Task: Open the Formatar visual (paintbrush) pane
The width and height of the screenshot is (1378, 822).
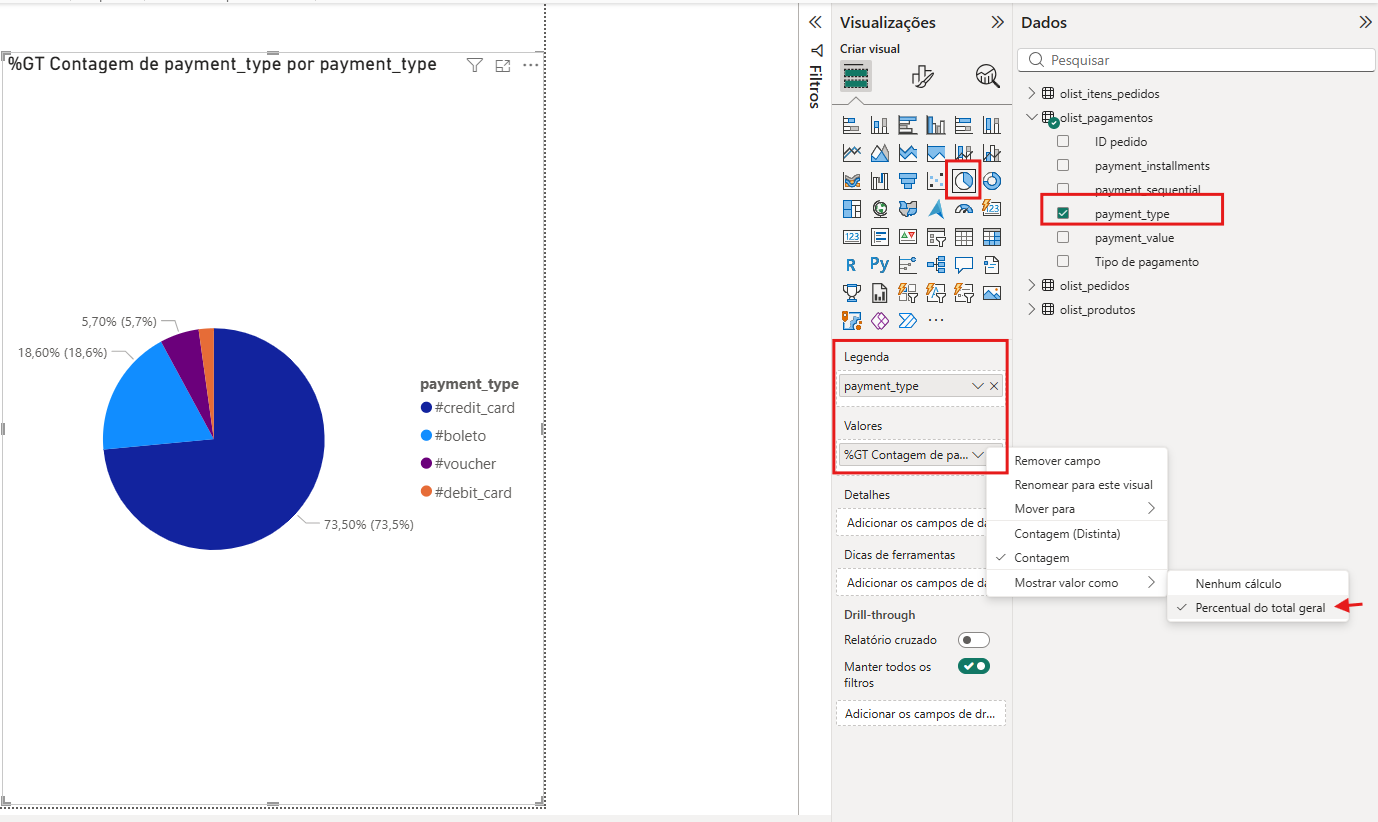Action: 922,76
